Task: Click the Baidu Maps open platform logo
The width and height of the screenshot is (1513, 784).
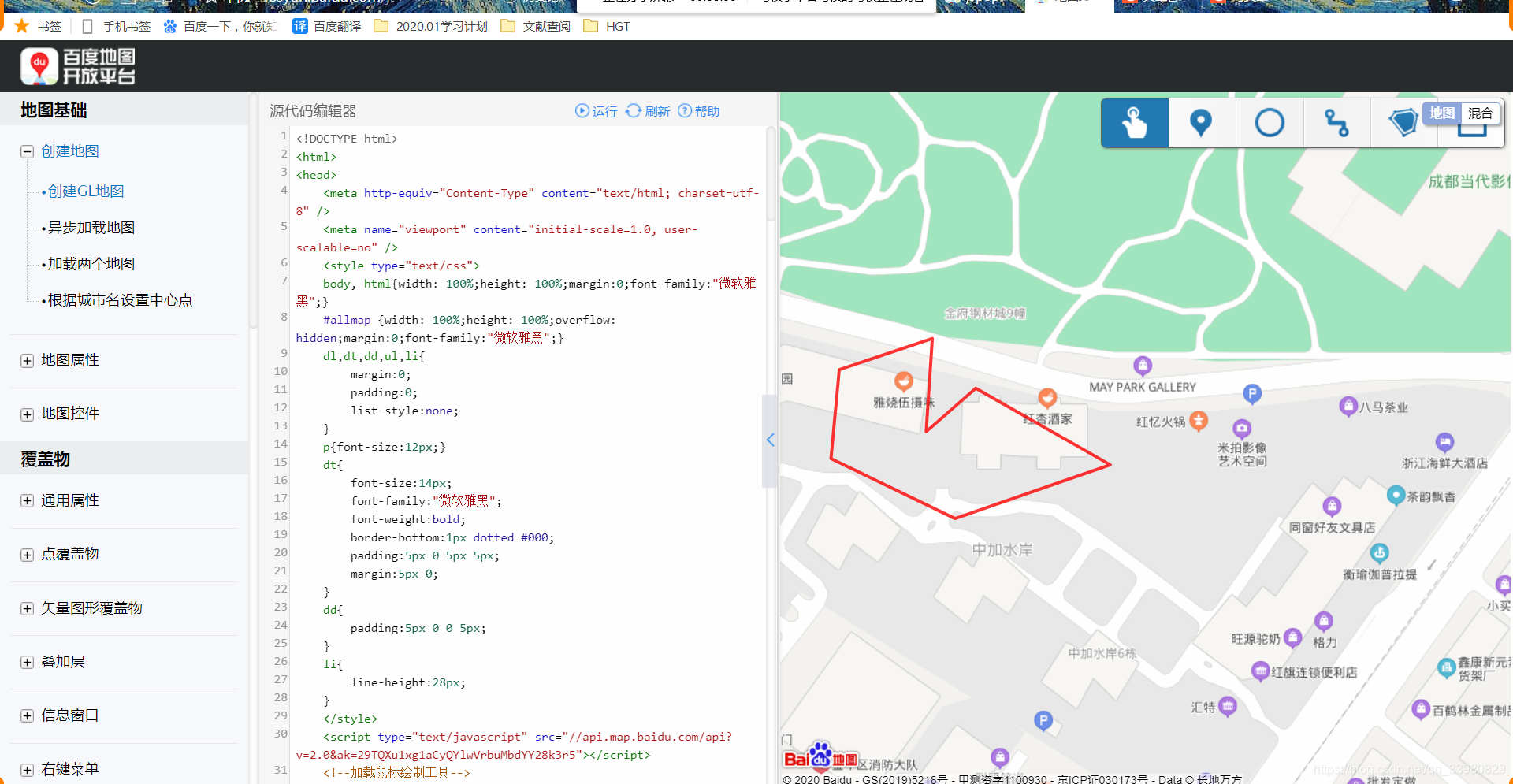Action: (x=78, y=66)
